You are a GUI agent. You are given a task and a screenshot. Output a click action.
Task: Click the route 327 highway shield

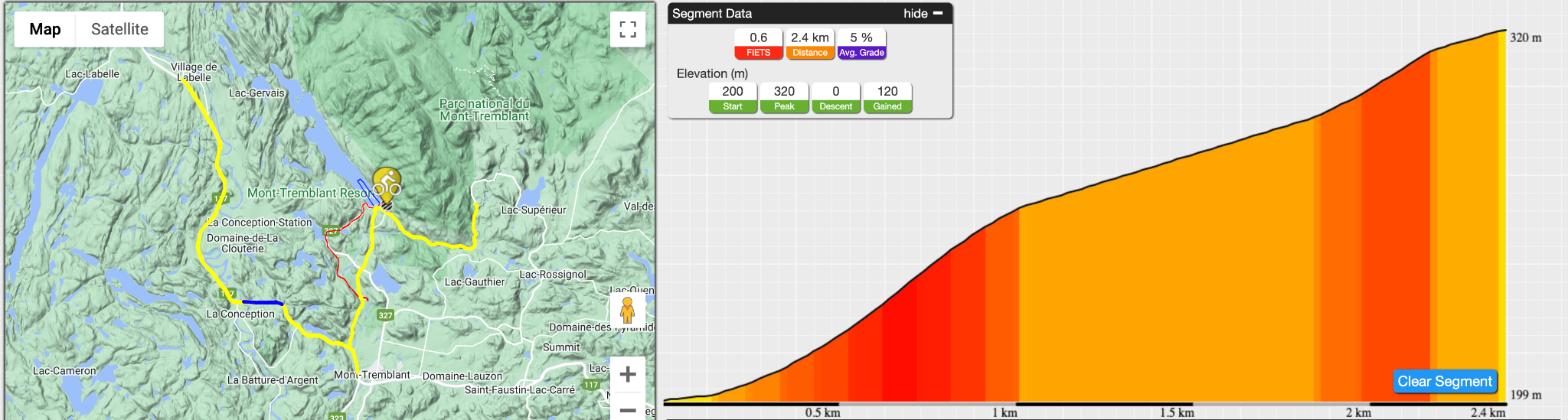[x=385, y=314]
